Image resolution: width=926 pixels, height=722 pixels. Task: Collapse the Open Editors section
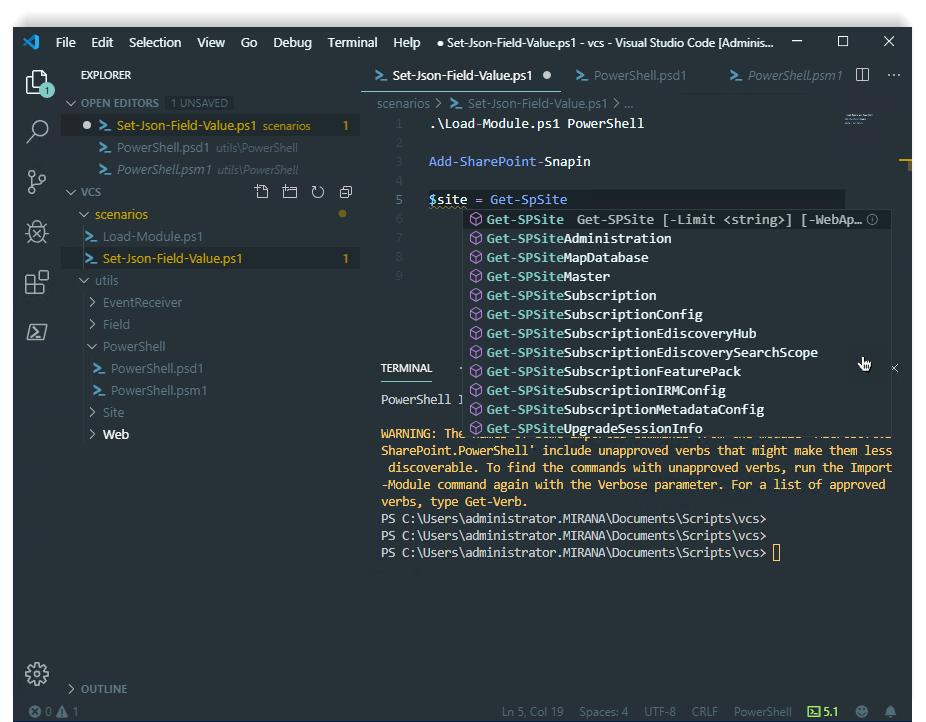[x=119, y=103]
